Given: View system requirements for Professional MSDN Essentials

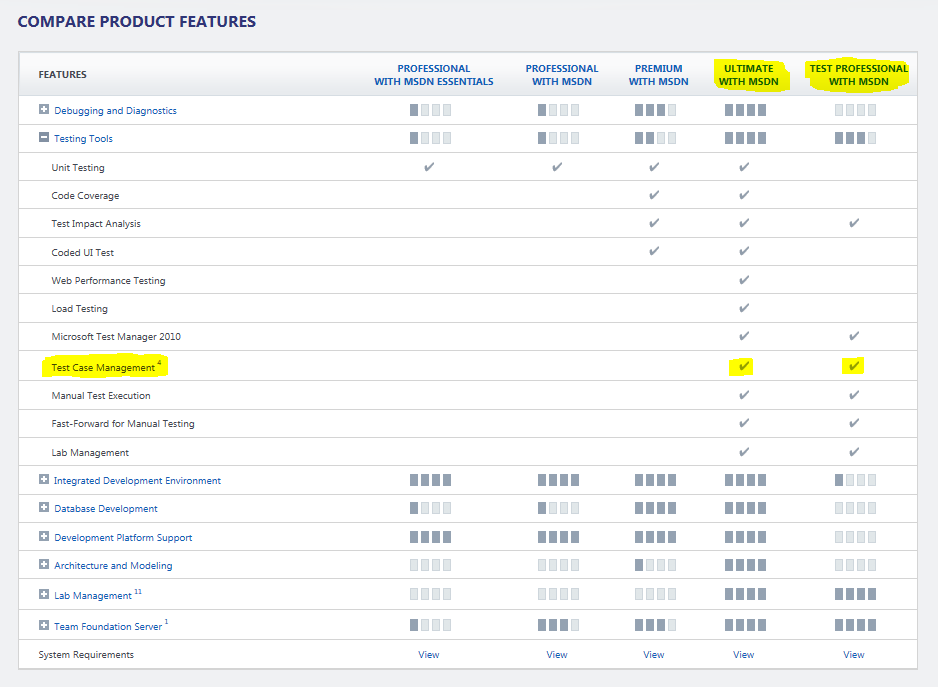Looking at the screenshot, I should [x=428, y=655].
